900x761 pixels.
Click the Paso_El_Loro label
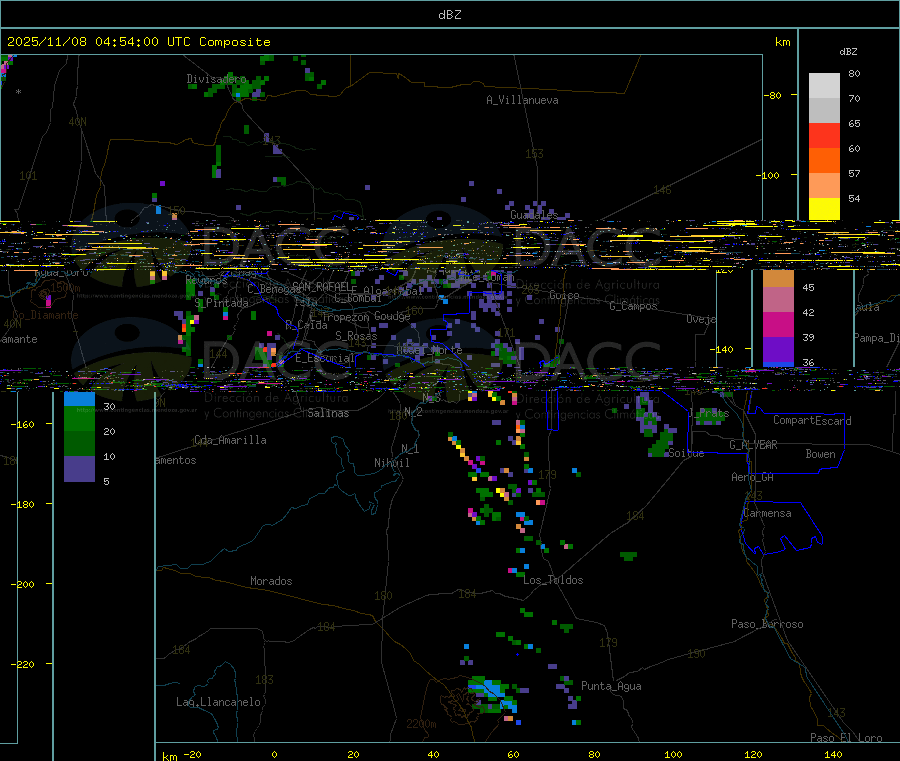[846, 737]
